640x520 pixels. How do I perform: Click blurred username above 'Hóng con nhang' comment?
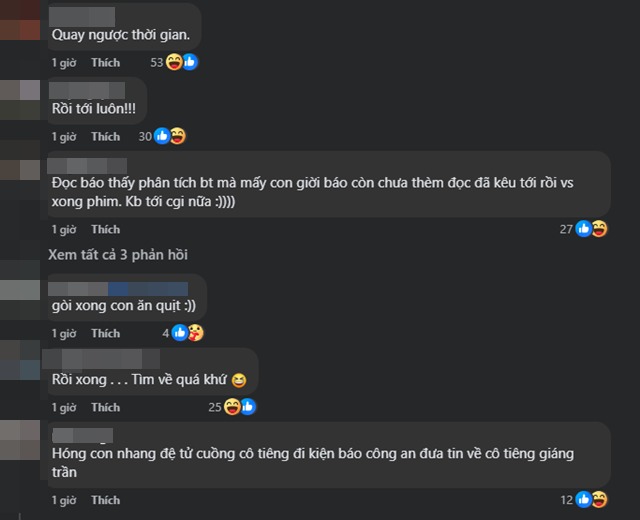(x=80, y=435)
